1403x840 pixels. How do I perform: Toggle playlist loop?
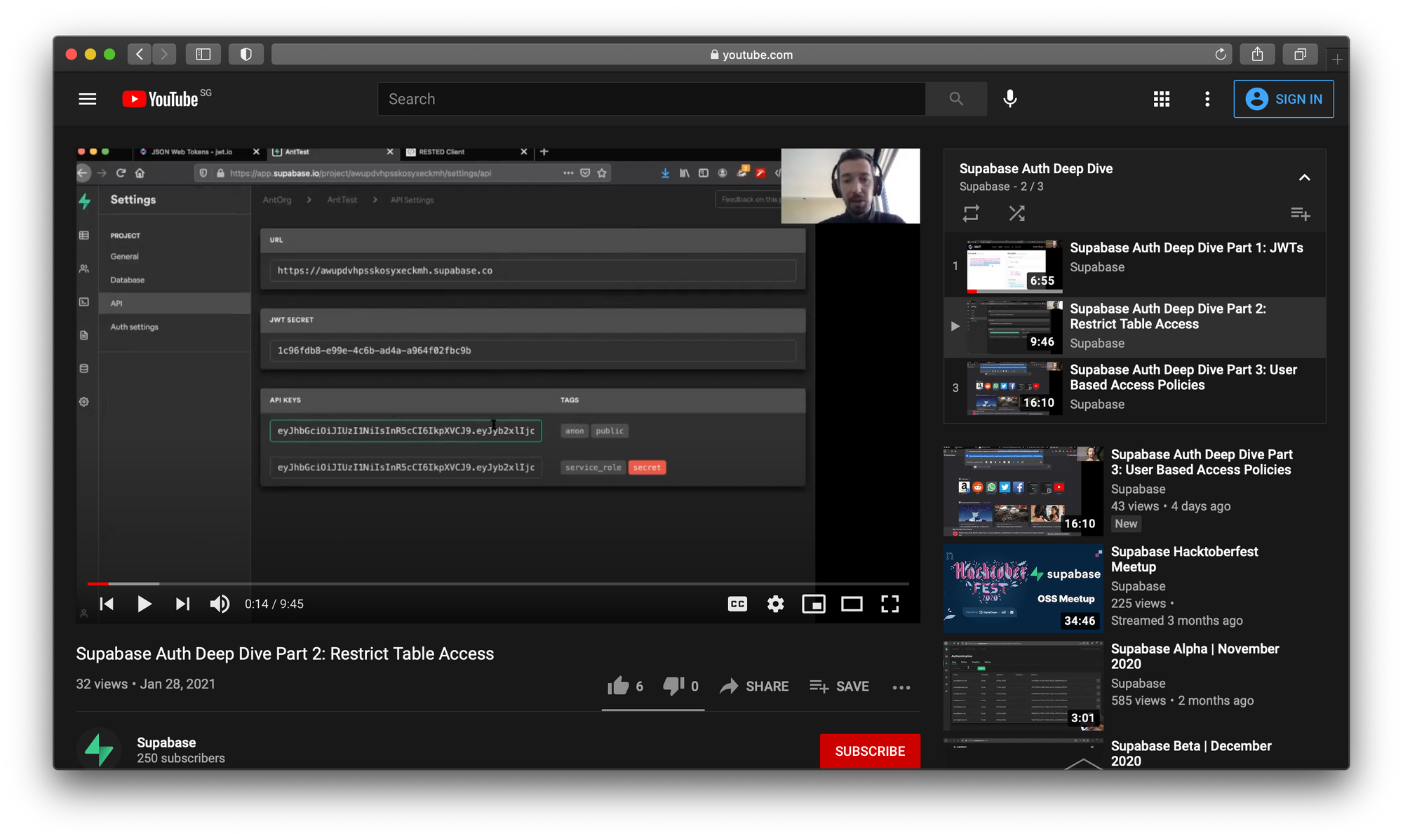(971, 213)
